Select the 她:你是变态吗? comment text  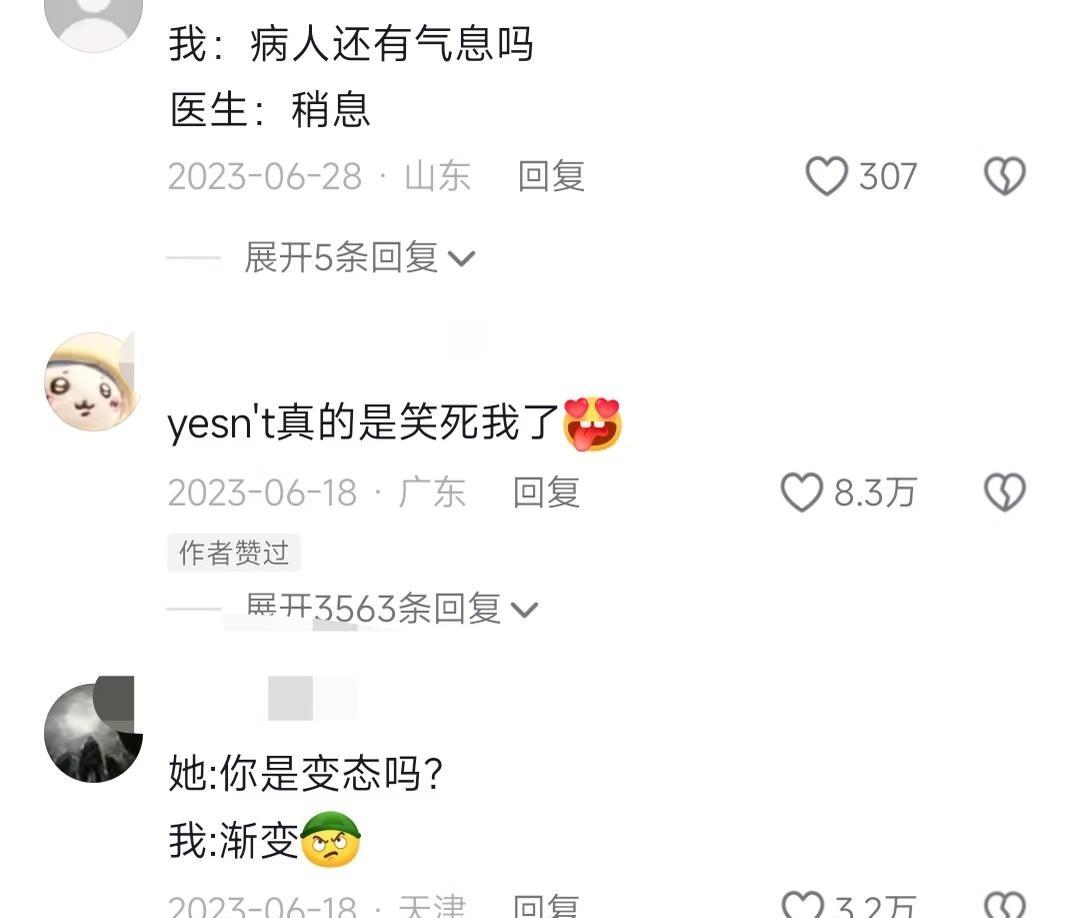click(x=306, y=773)
